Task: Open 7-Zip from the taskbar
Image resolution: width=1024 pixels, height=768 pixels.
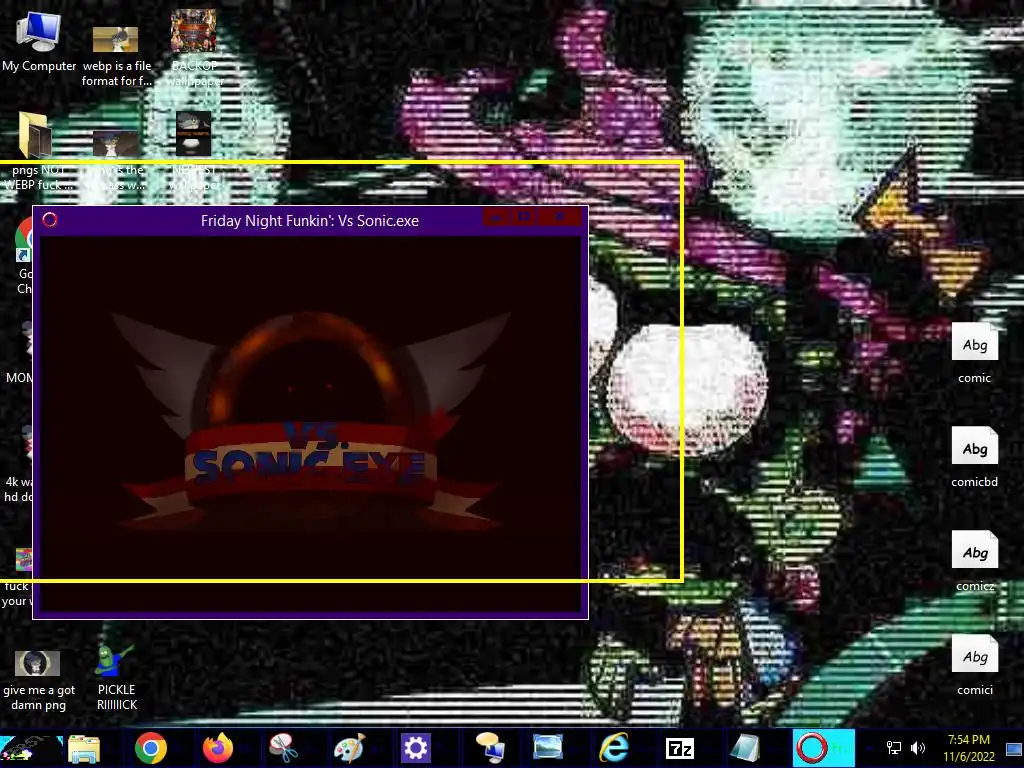Action: click(679, 748)
